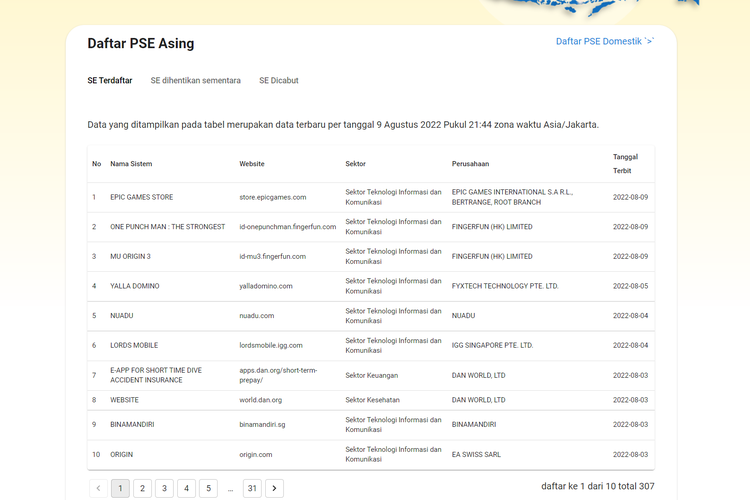Image resolution: width=750 pixels, height=500 pixels.
Task: Click binamandiri.sg website cell
Action: click(262, 424)
